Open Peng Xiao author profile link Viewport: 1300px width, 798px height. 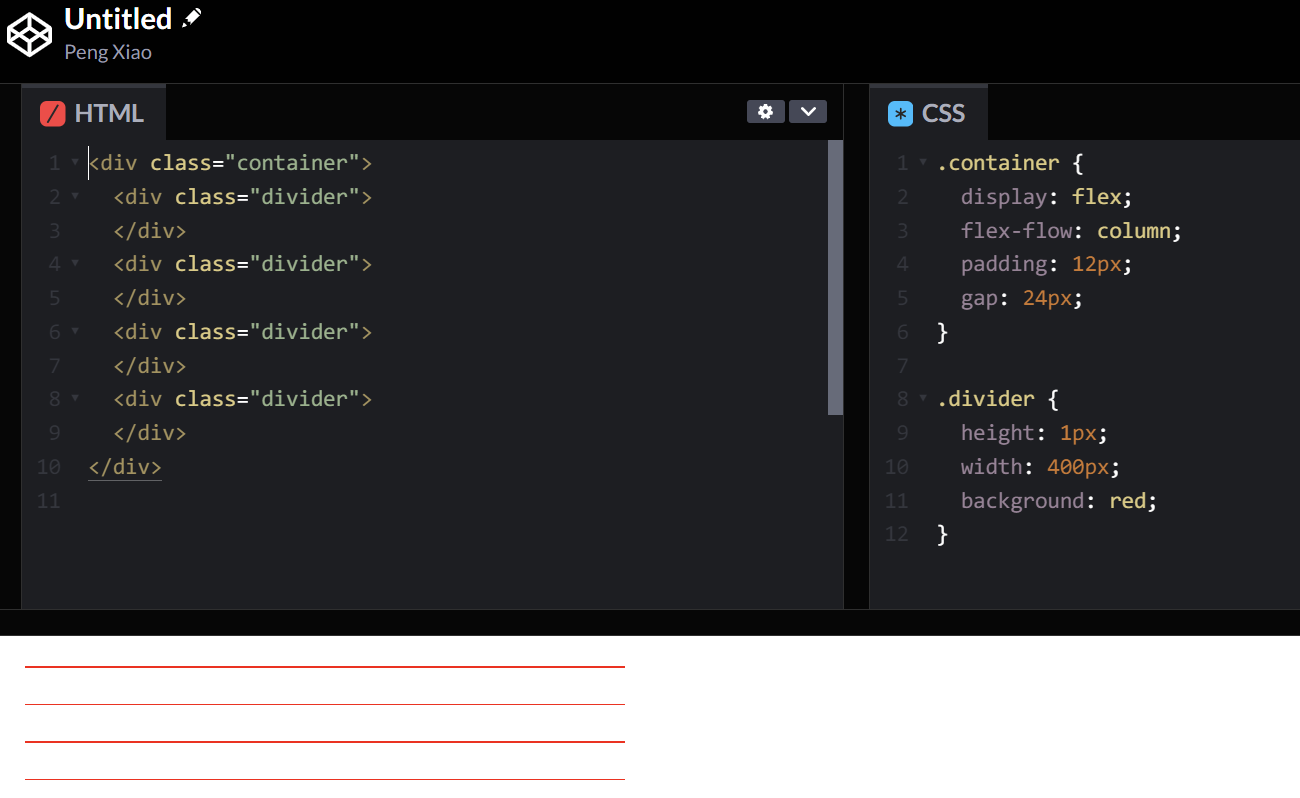click(x=108, y=52)
